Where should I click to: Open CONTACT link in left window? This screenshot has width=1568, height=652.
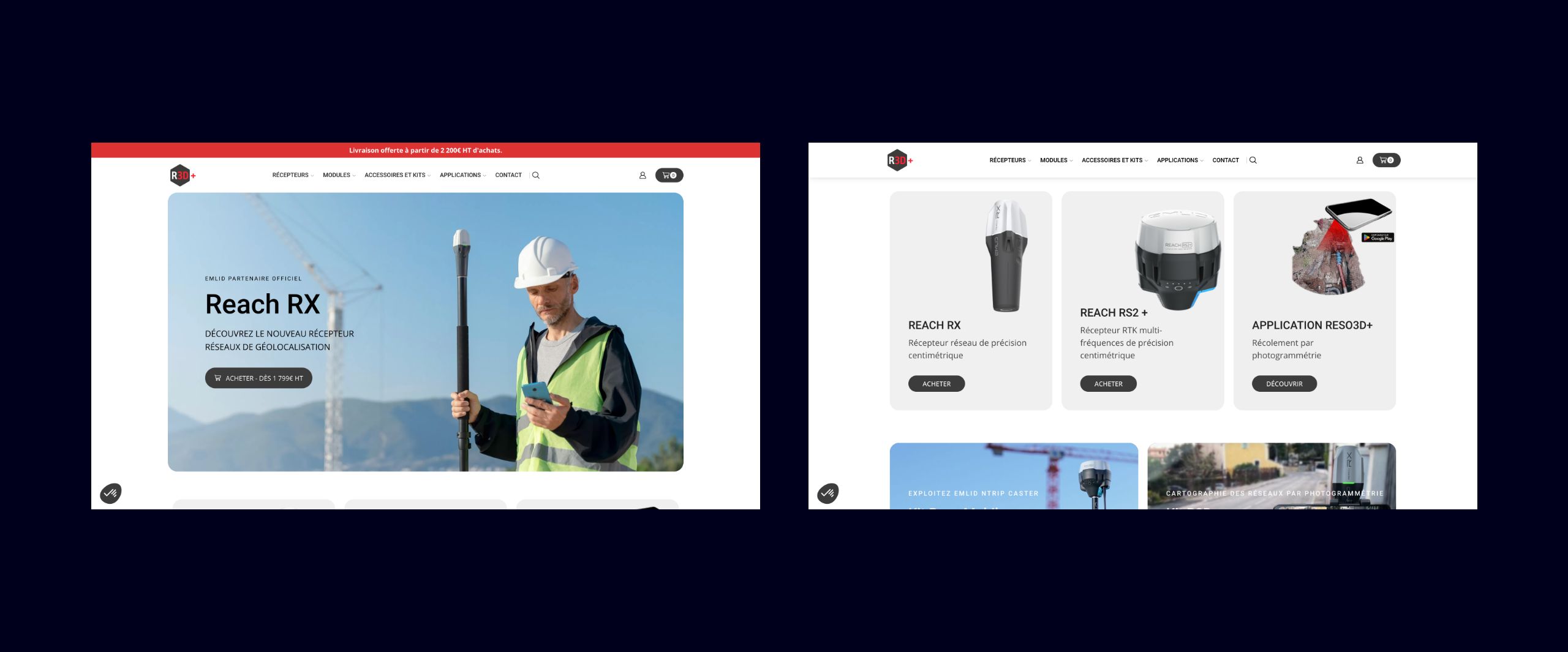[x=508, y=175]
